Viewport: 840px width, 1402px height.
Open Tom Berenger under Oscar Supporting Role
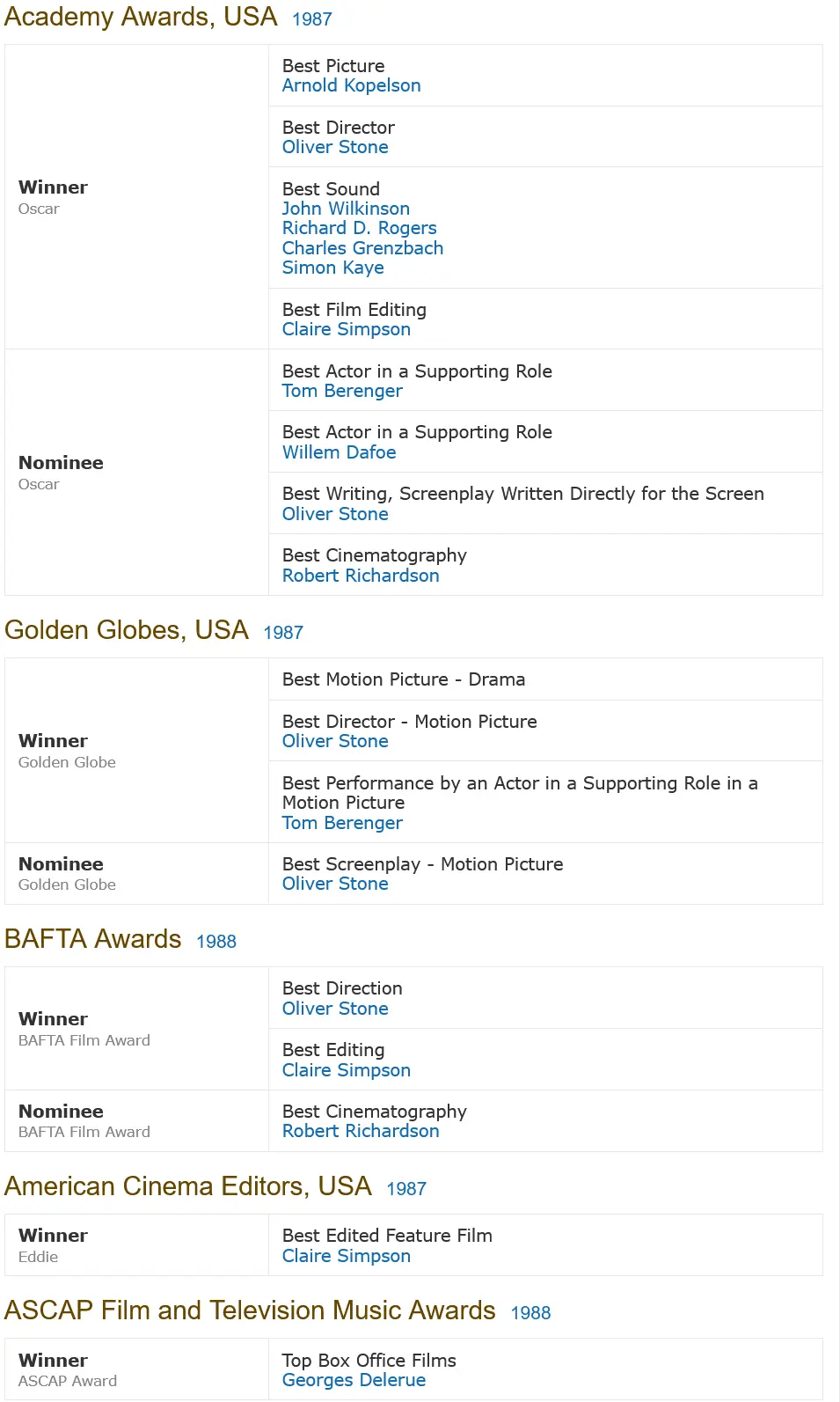tap(342, 391)
